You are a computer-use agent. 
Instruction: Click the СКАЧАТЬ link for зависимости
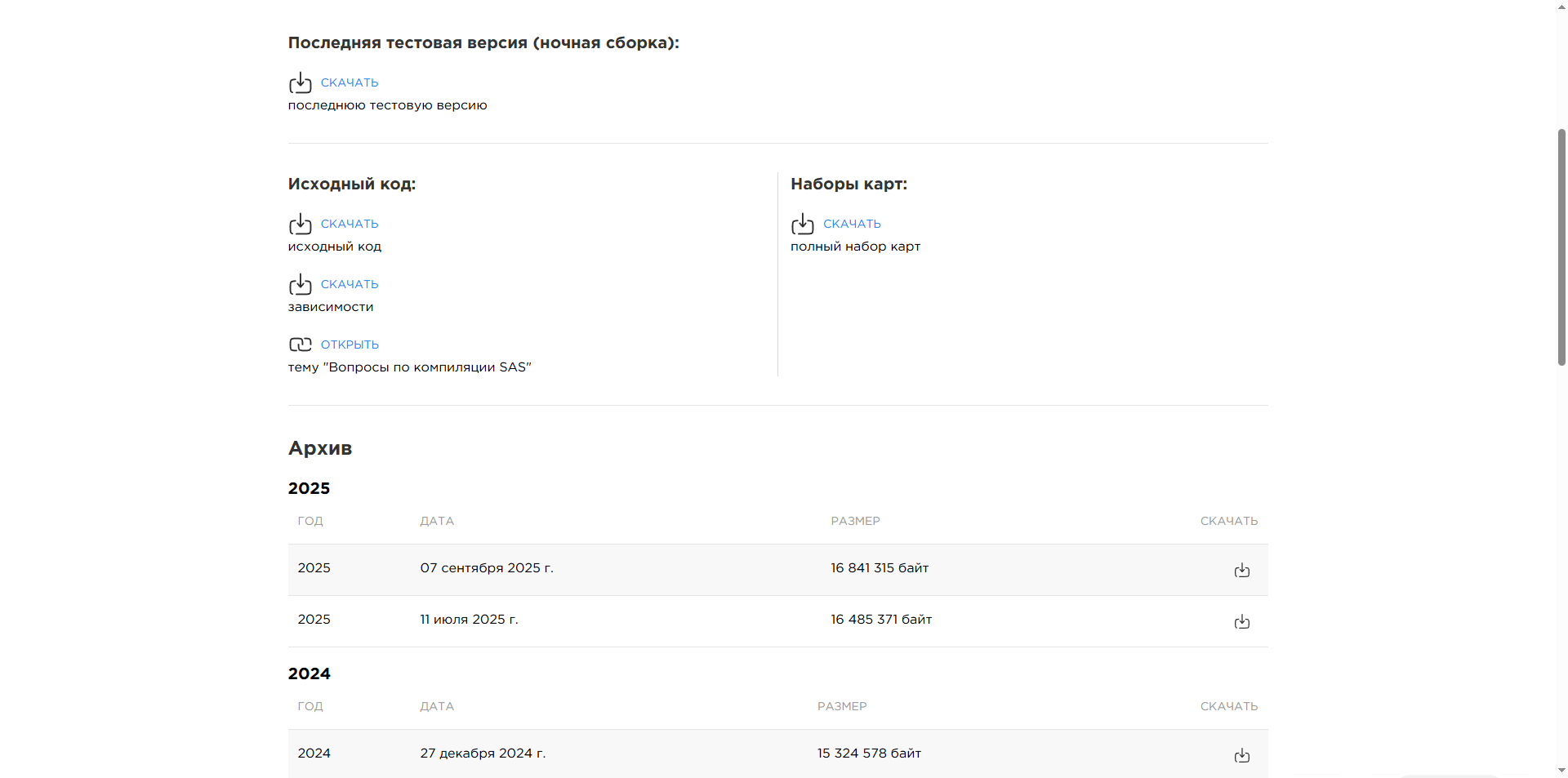[350, 284]
